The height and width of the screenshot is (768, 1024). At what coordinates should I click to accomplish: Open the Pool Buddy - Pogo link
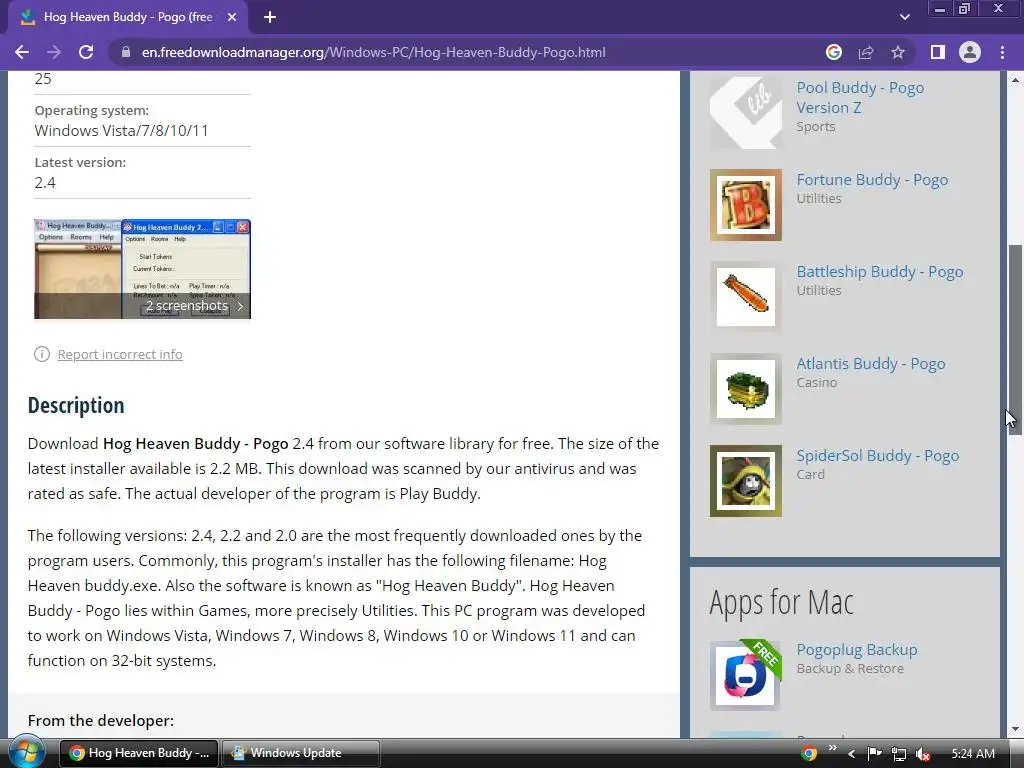click(x=859, y=97)
